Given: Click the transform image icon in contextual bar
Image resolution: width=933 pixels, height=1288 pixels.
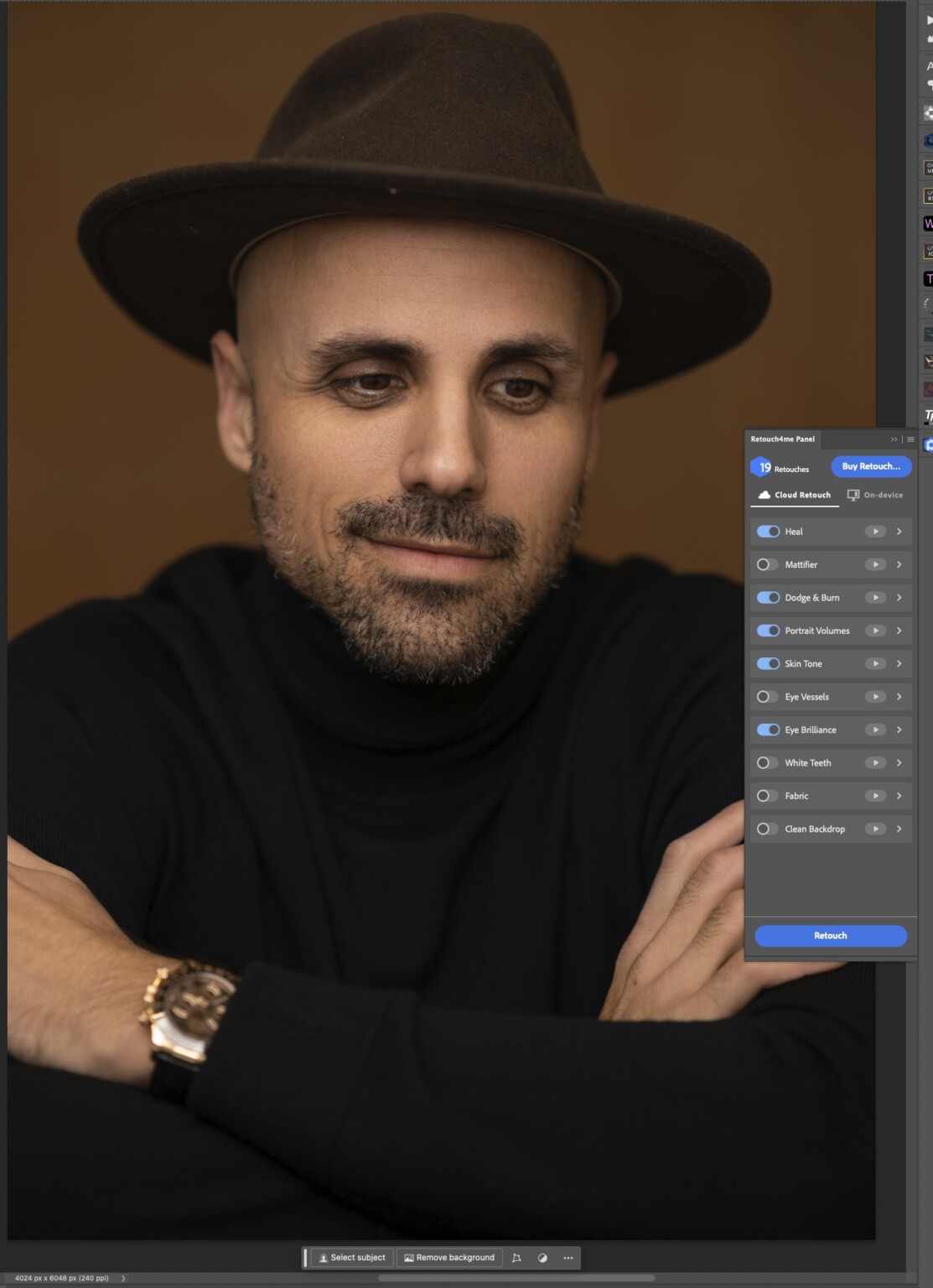Looking at the screenshot, I should (x=516, y=1258).
